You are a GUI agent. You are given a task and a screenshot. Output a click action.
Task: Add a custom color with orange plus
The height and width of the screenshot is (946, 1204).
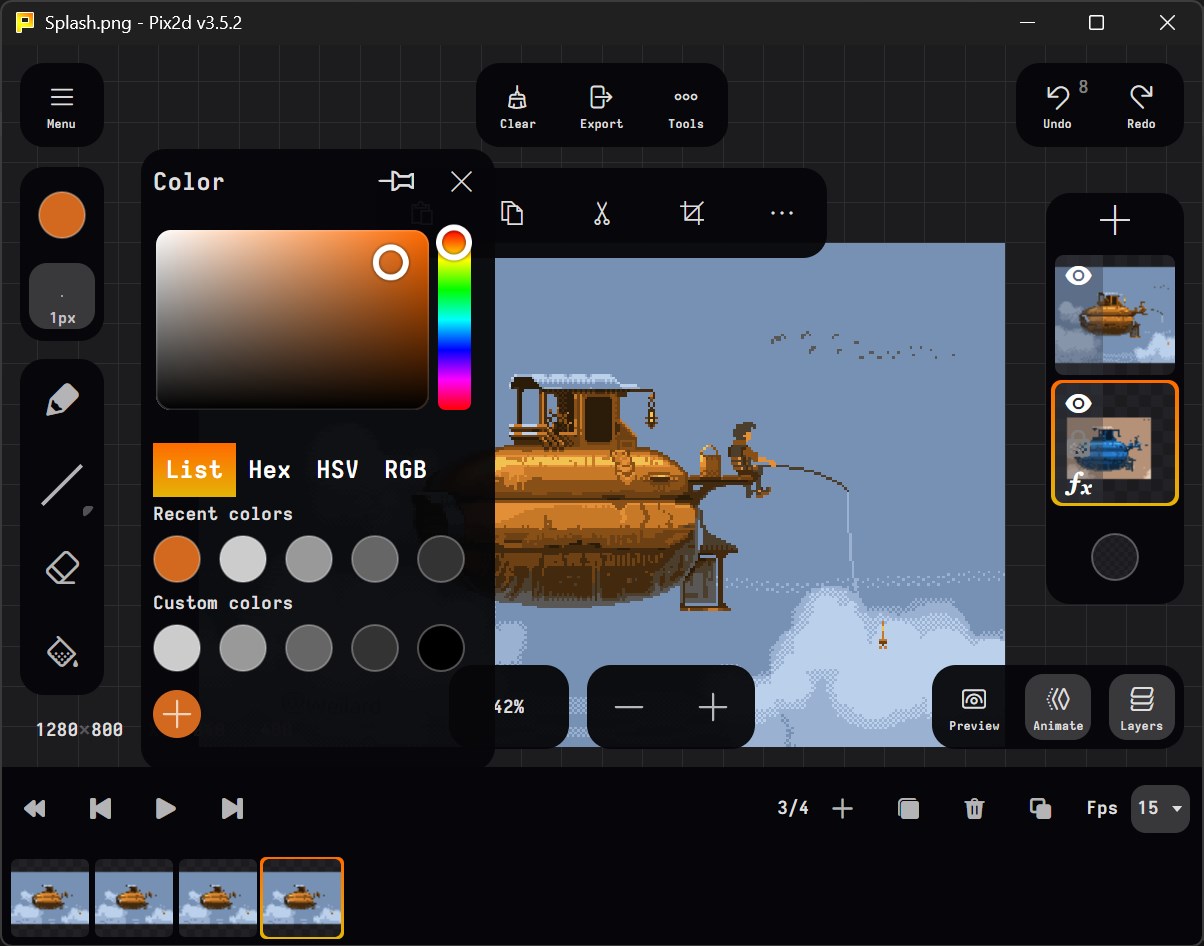177,714
